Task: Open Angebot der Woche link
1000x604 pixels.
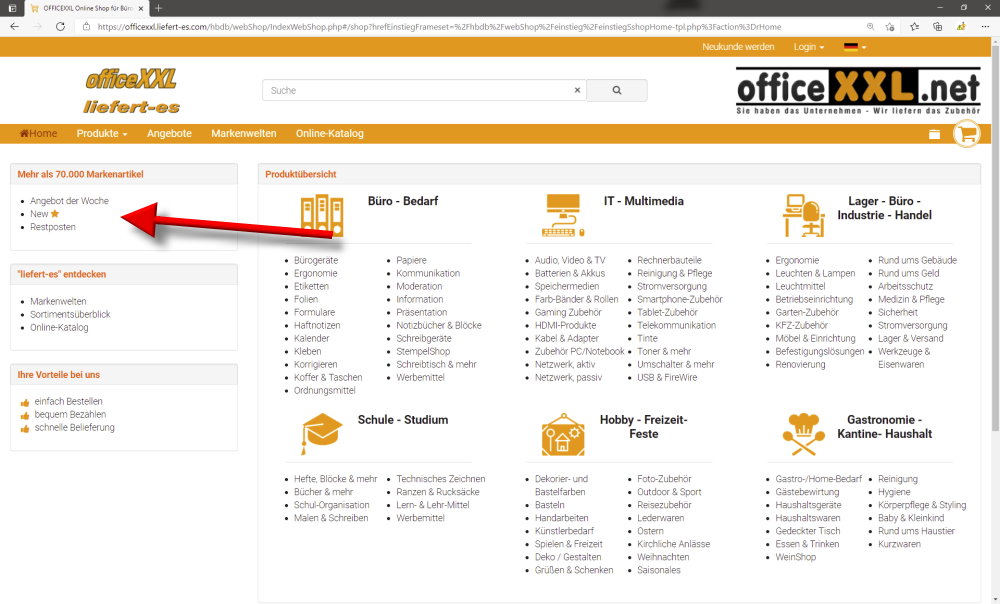Action: [70, 201]
